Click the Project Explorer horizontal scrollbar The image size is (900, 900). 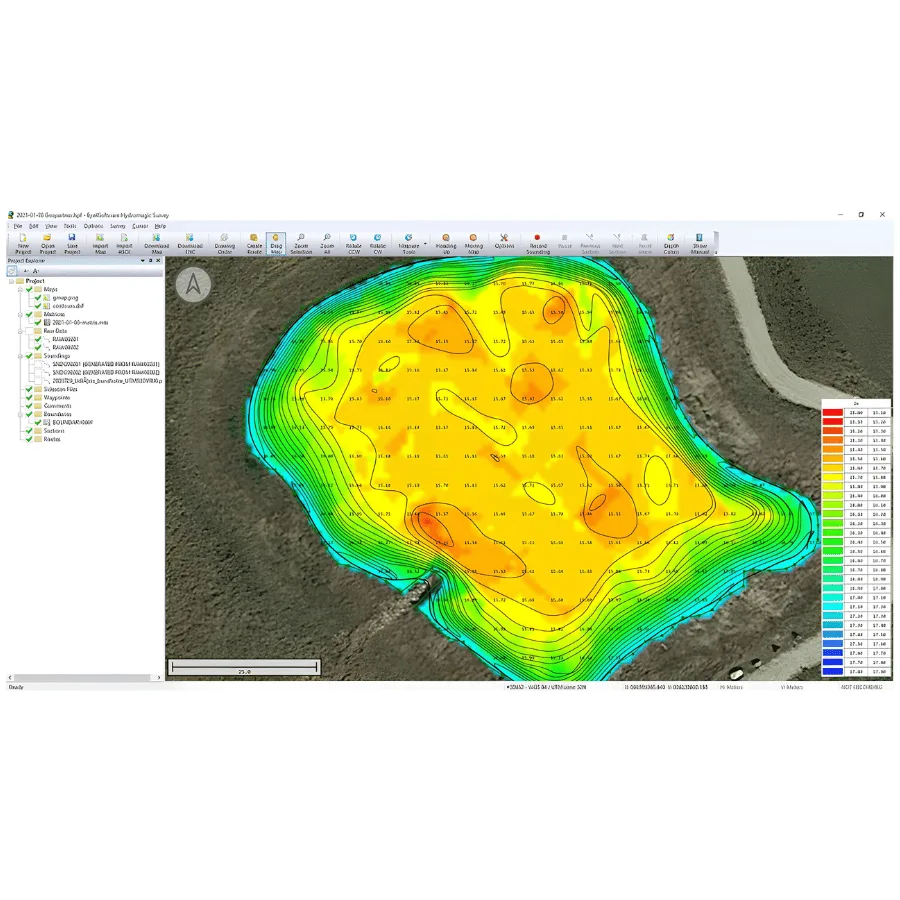(x=84, y=677)
